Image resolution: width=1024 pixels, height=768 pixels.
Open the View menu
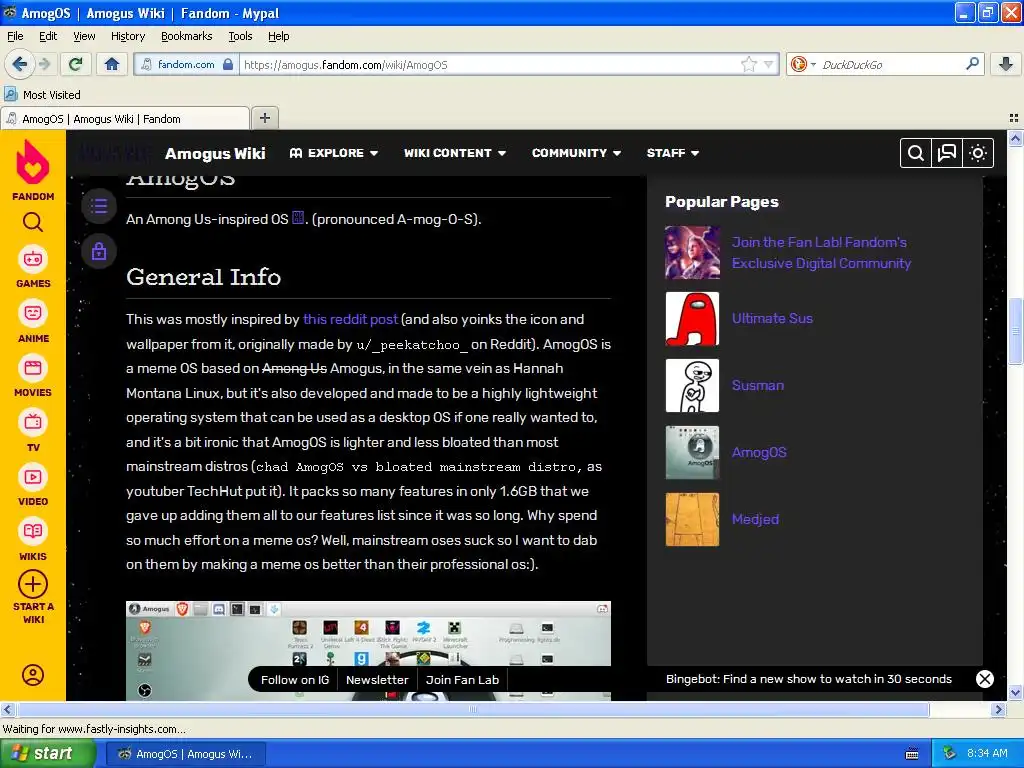pyautogui.click(x=84, y=36)
